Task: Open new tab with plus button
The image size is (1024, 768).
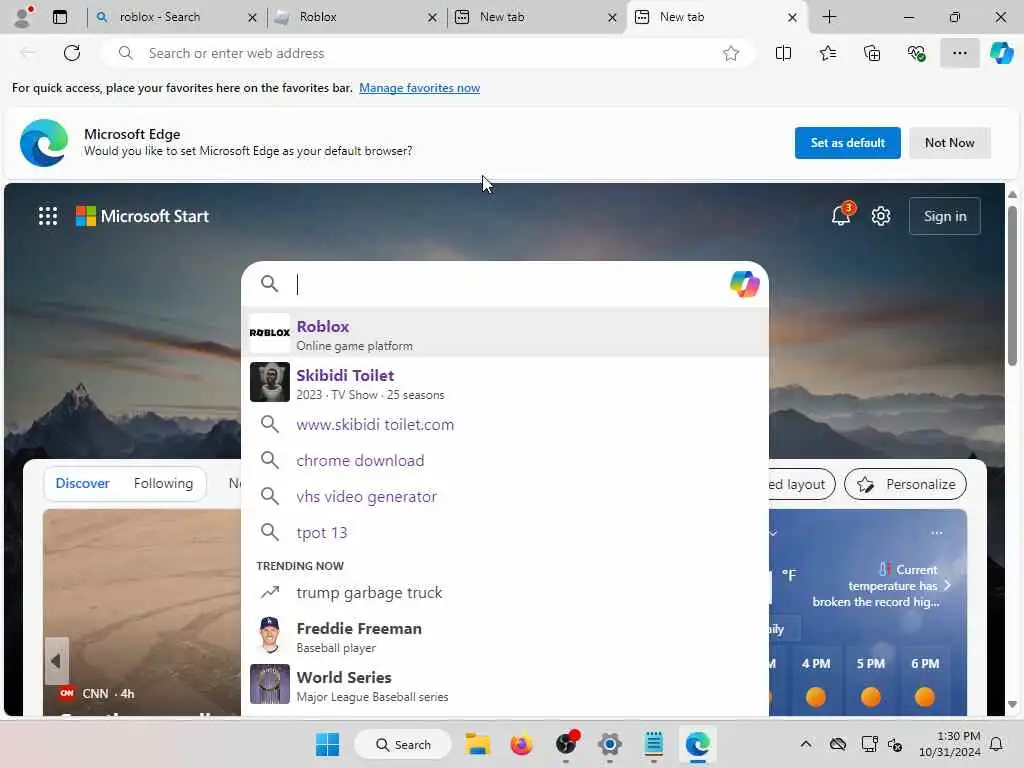Action: coord(829,17)
